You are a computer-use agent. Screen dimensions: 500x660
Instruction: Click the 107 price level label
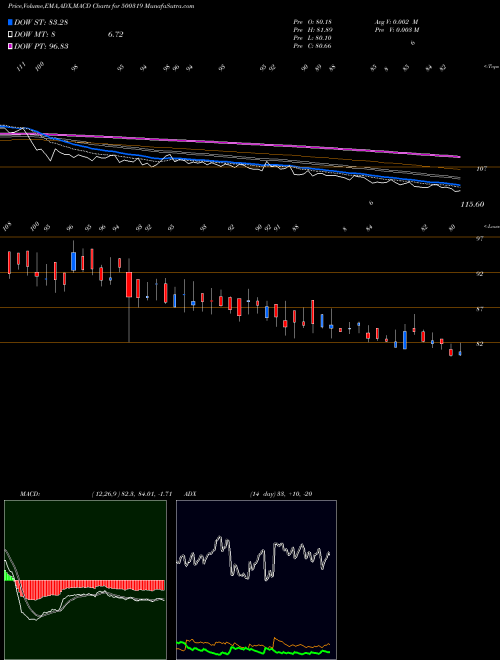tap(481, 169)
